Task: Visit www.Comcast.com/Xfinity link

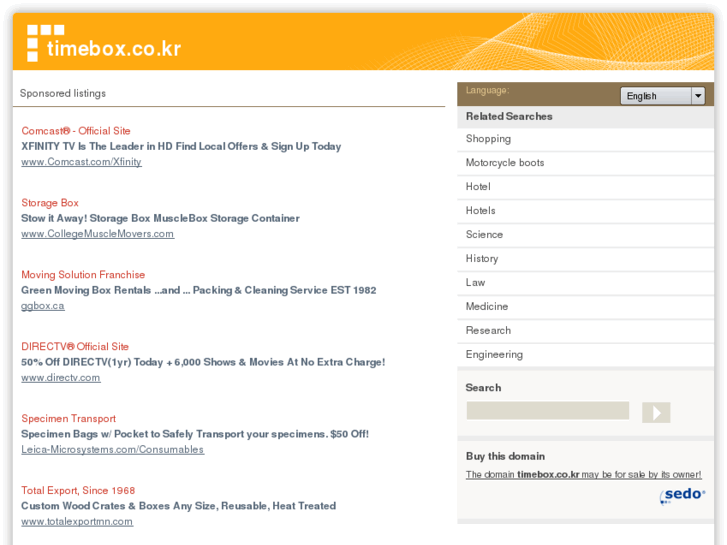Action: [x=81, y=162]
